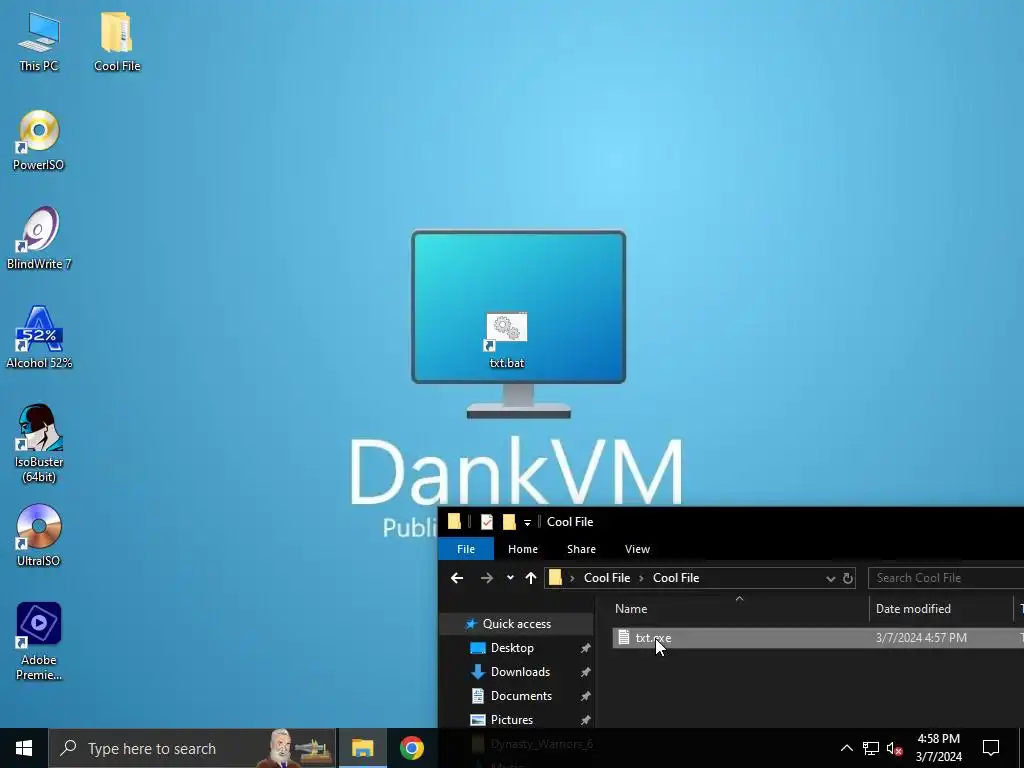This screenshot has height=768, width=1024.
Task: Open the File tab in Explorer
Action: (466, 549)
